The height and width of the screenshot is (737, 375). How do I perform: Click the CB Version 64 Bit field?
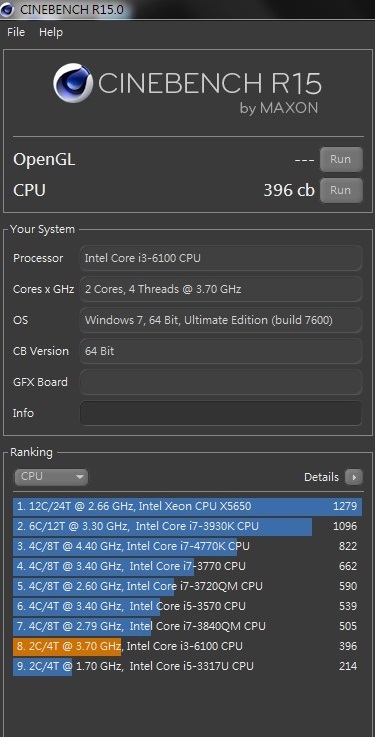tap(221, 351)
